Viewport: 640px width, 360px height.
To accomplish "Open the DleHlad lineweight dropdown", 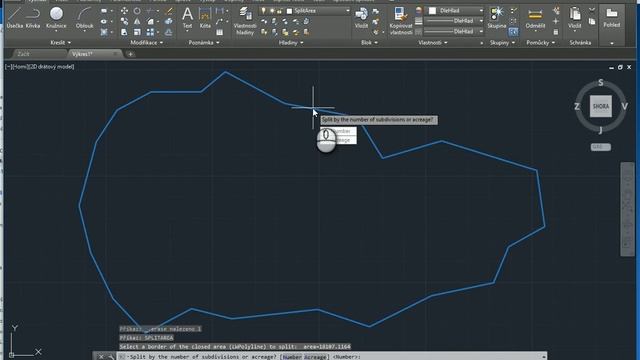I will pyautogui.click(x=481, y=20).
